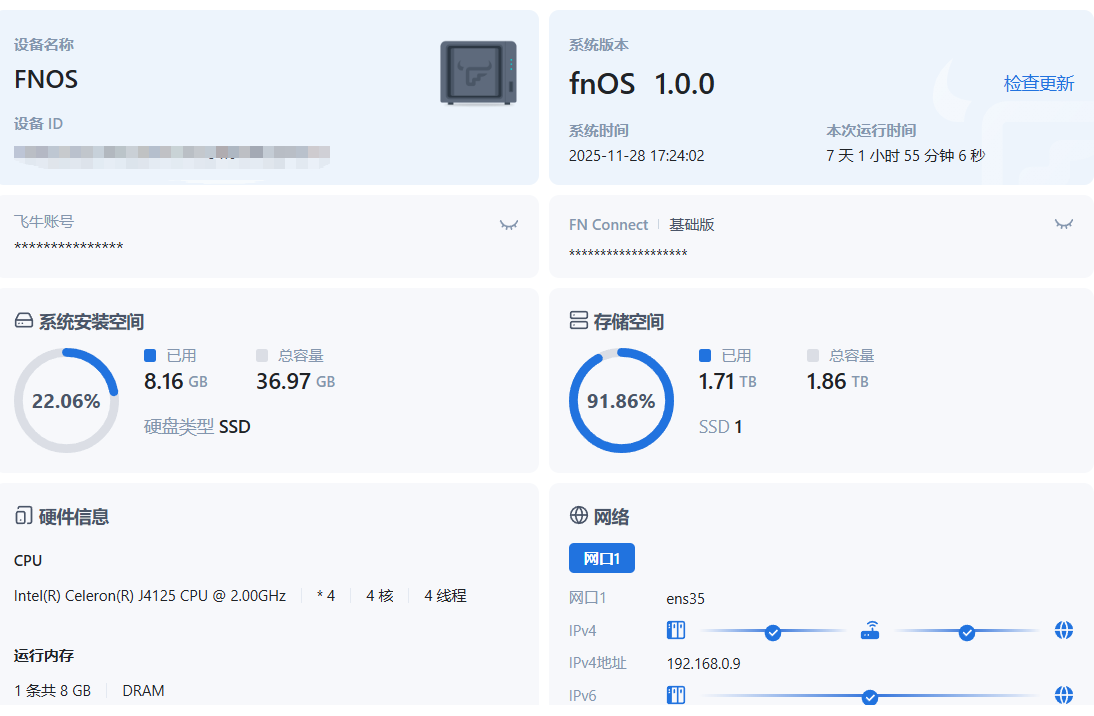Click the IPv6 row NAS device icon
The height and width of the screenshot is (716, 1094).
click(675, 695)
